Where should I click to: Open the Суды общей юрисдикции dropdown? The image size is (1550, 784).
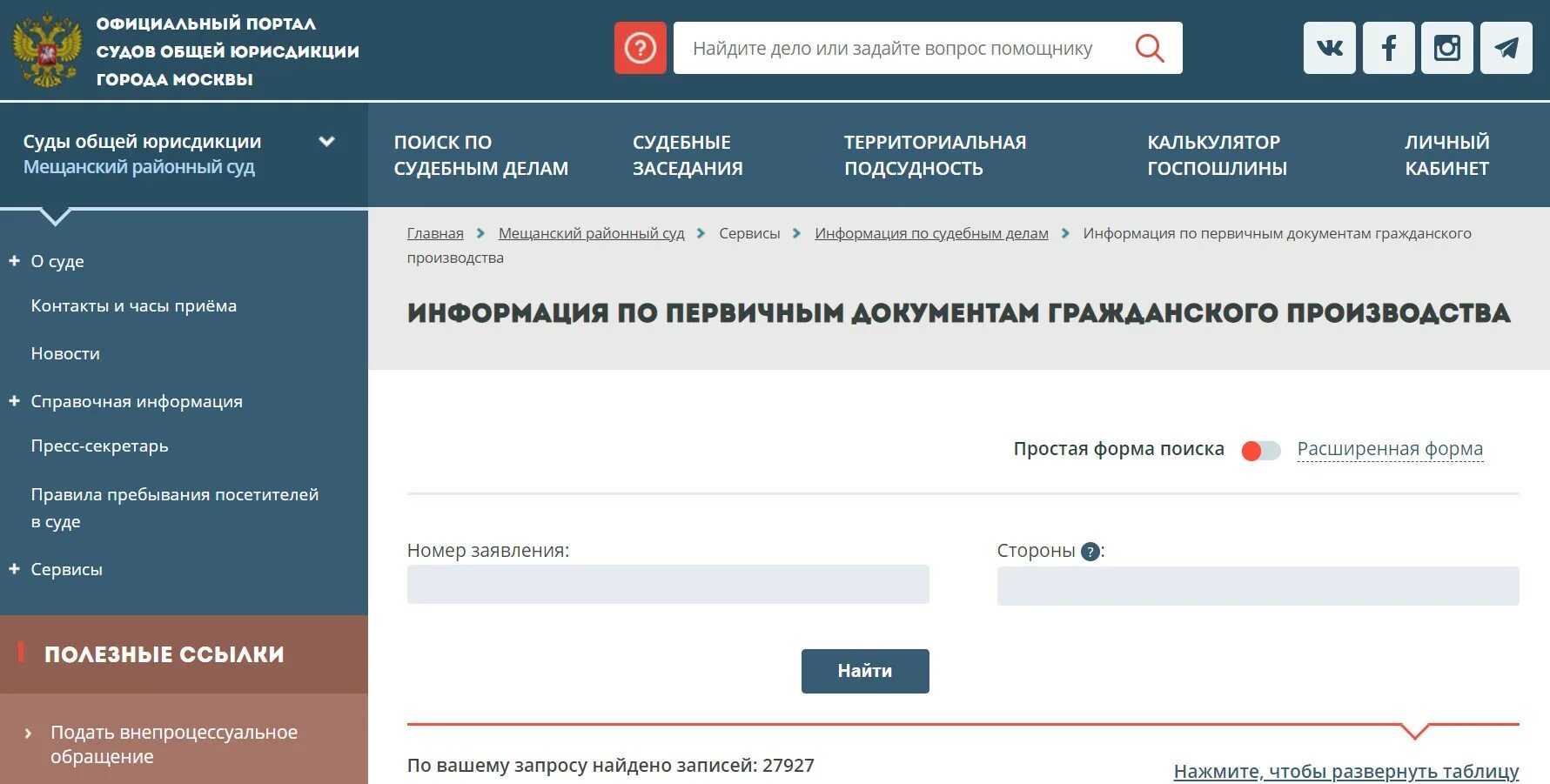point(327,139)
